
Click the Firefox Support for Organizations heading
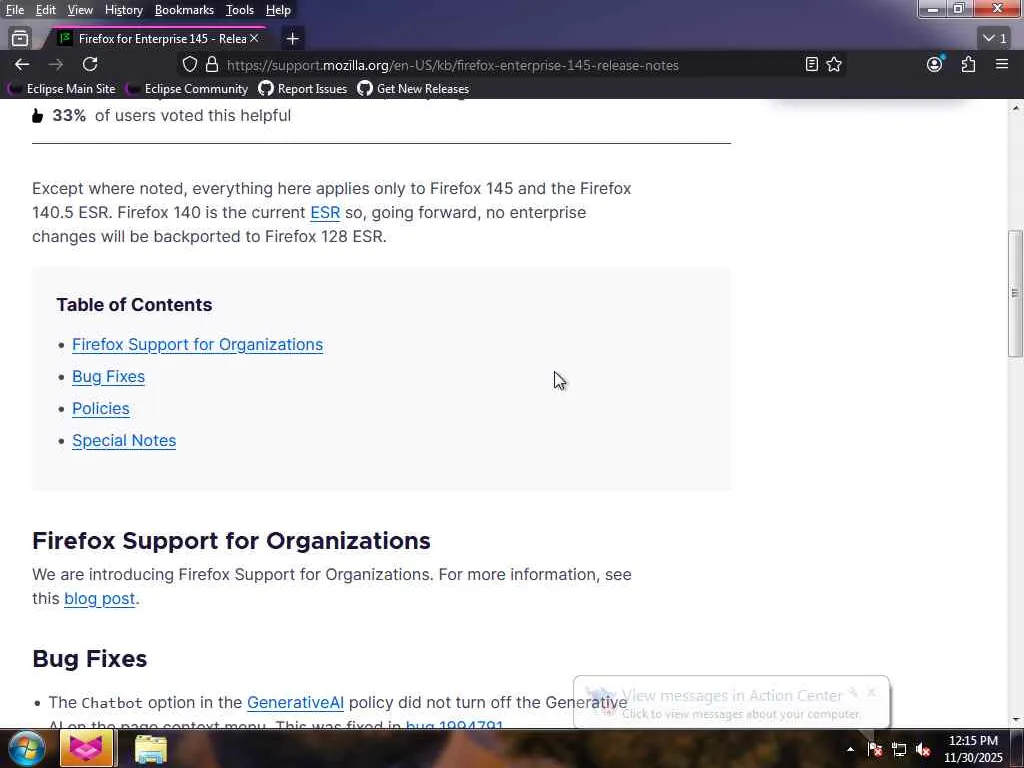coord(231,541)
